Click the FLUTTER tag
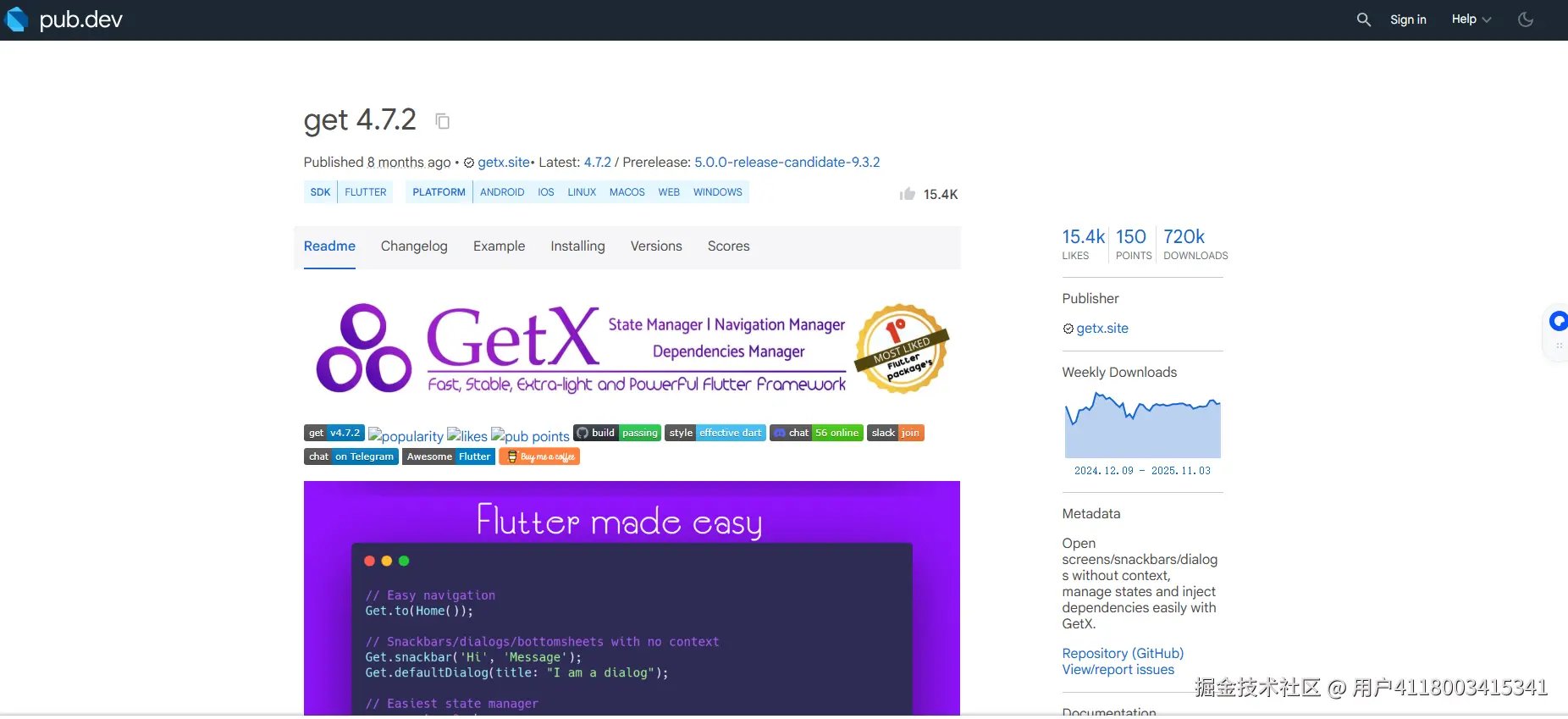This screenshot has height=719, width=1568. tap(366, 192)
